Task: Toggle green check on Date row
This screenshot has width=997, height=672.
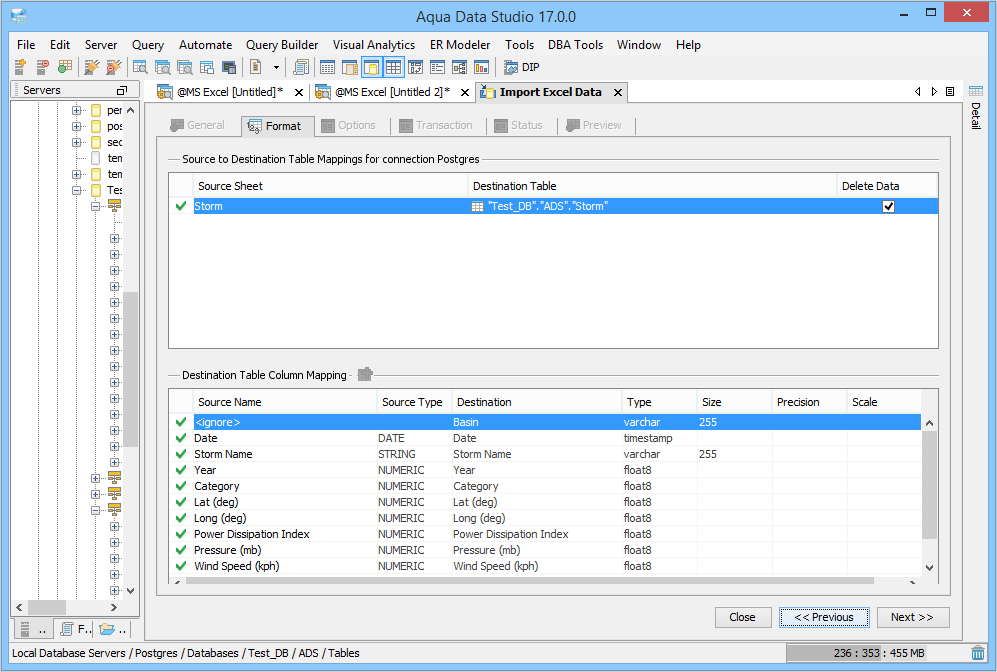Action: (181, 438)
